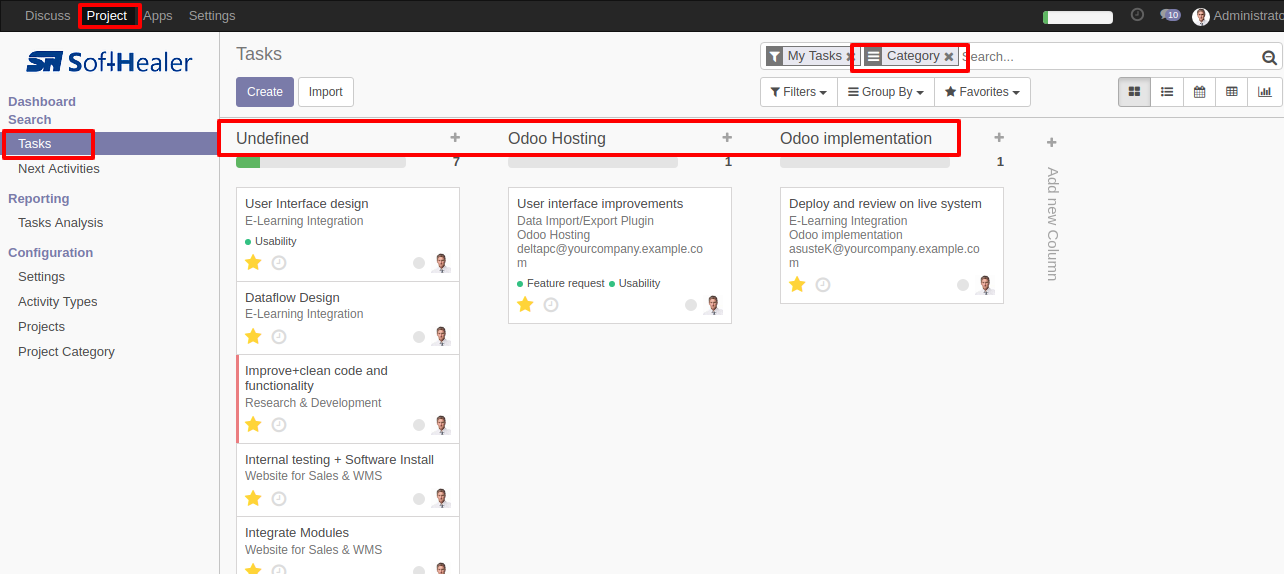Open activity clock on Deploy and review card
Viewport: 1284px width, 574px height.
pos(823,285)
